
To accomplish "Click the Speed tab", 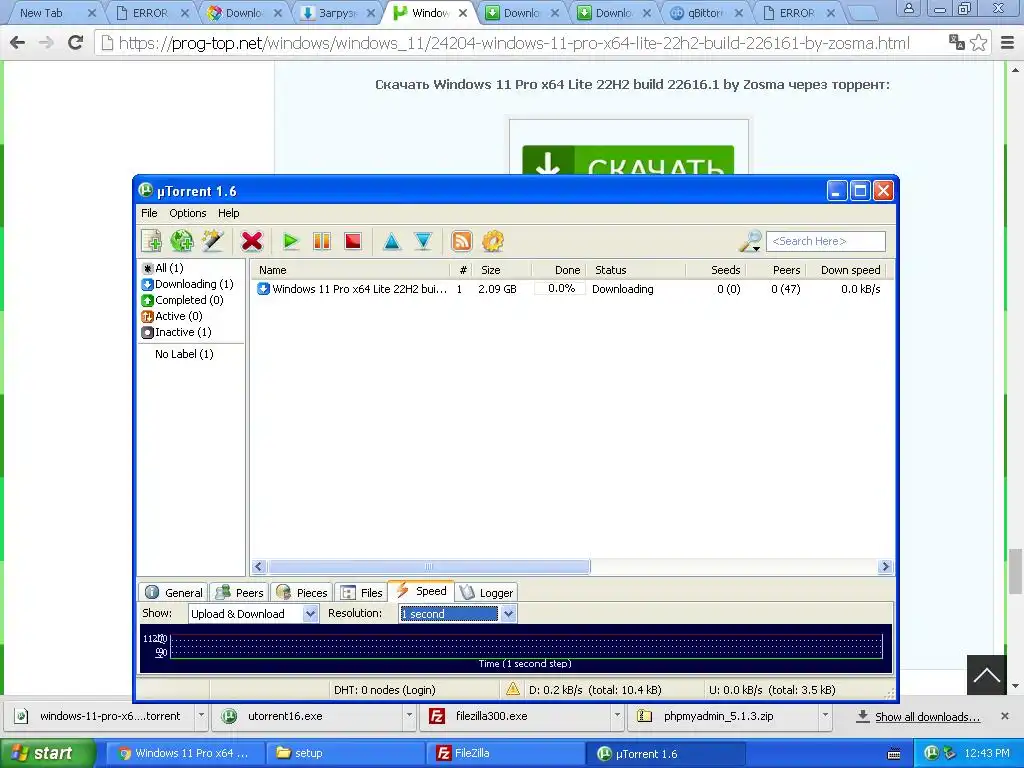I will point(421,591).
